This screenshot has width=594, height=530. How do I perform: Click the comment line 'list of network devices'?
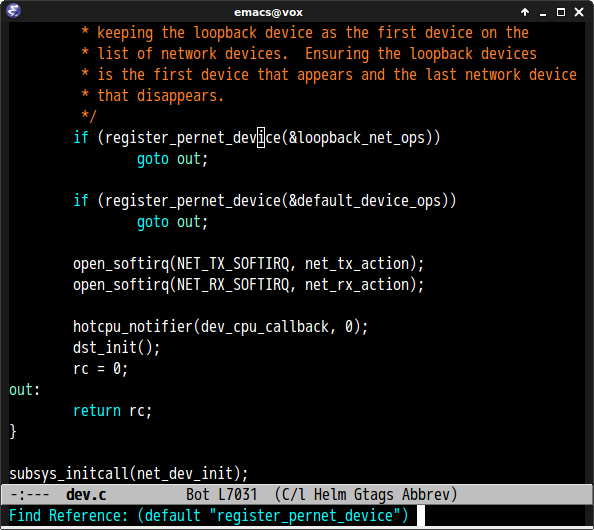click(309, 54)
